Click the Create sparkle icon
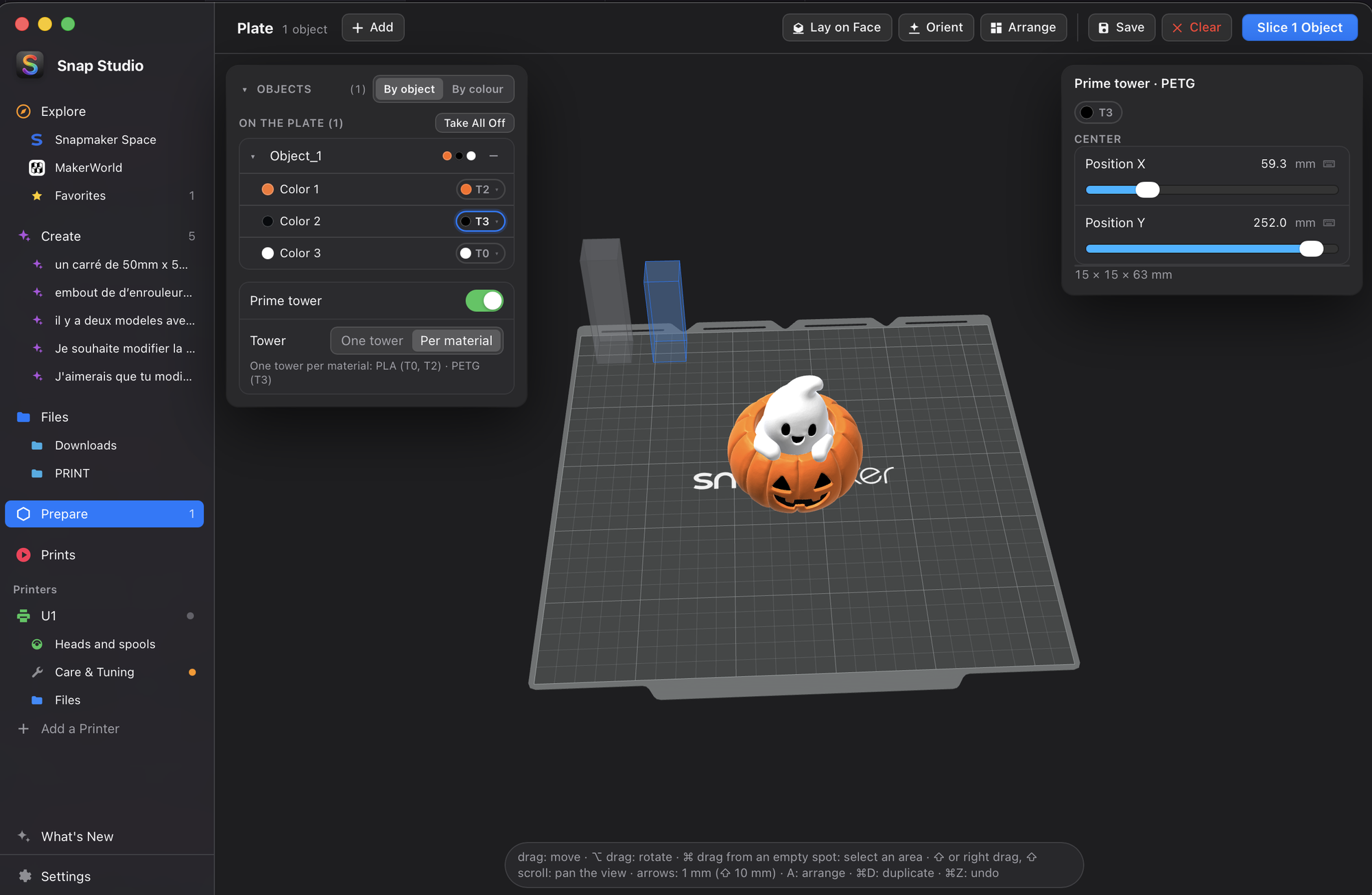This screenshot has height=895, width=1372. (24, 236)
